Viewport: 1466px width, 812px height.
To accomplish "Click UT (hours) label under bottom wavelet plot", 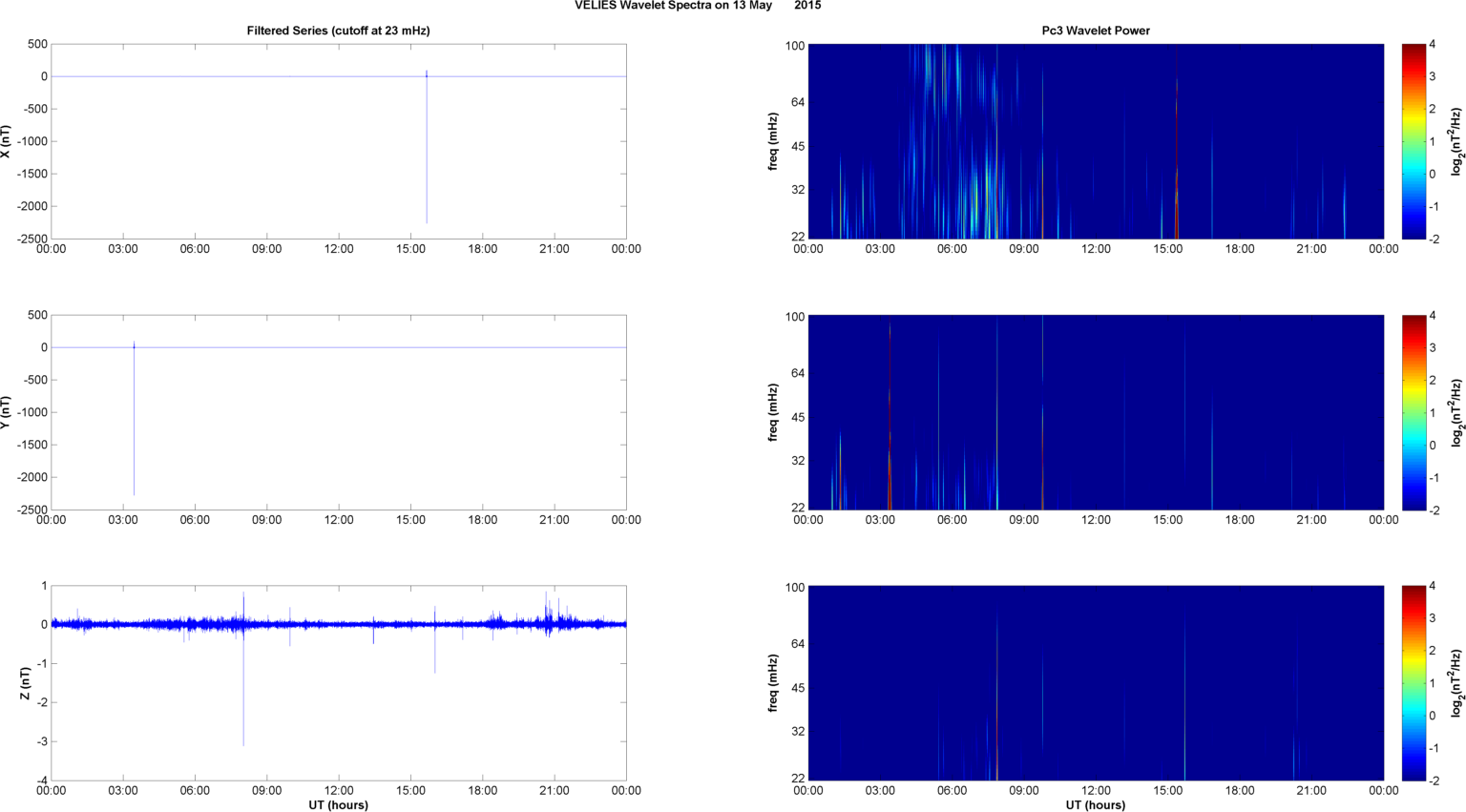I will coord(1096,804).
